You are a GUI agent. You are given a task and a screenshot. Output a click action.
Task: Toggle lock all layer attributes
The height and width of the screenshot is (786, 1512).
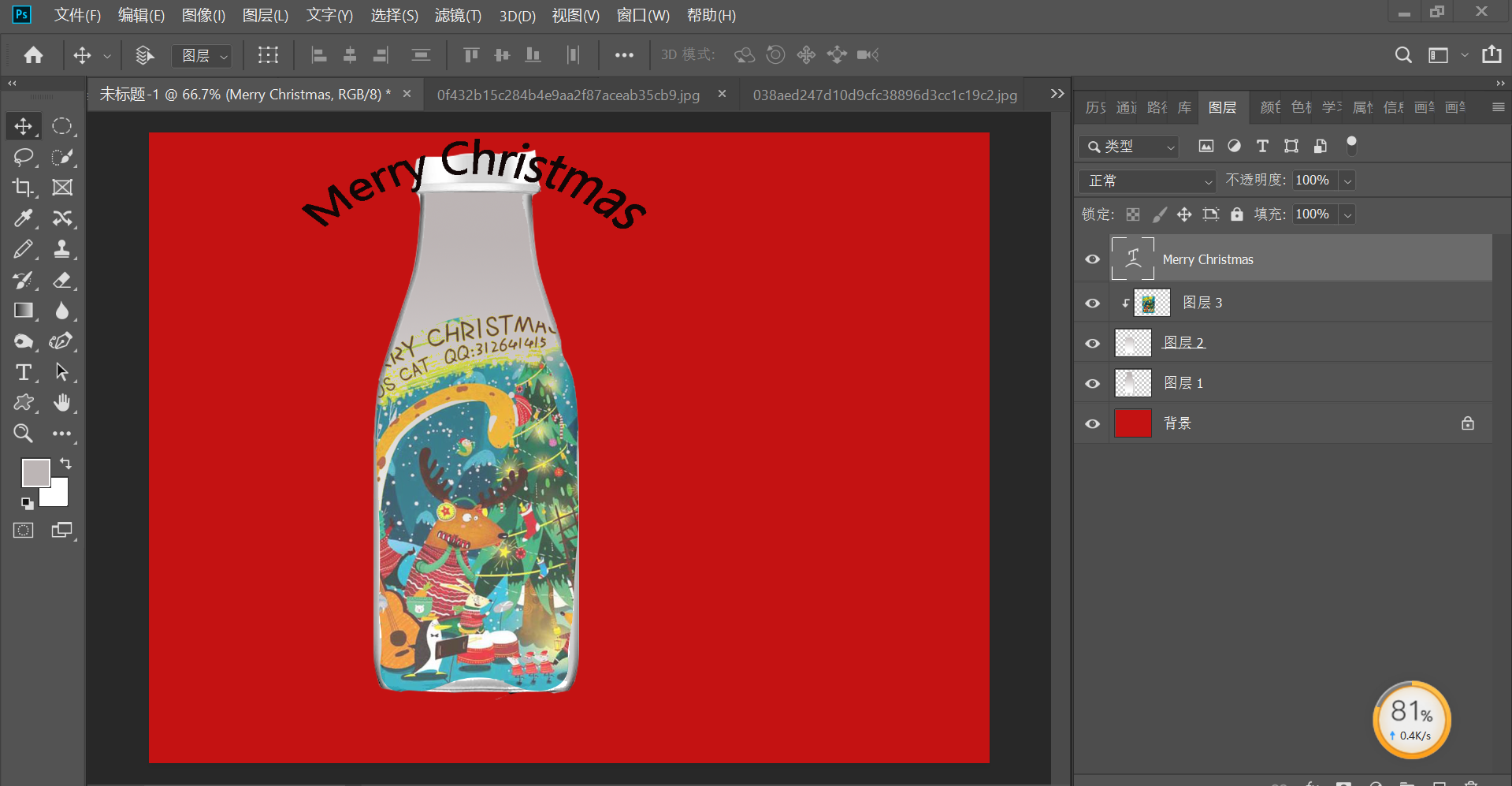(x=1237, y=214)
